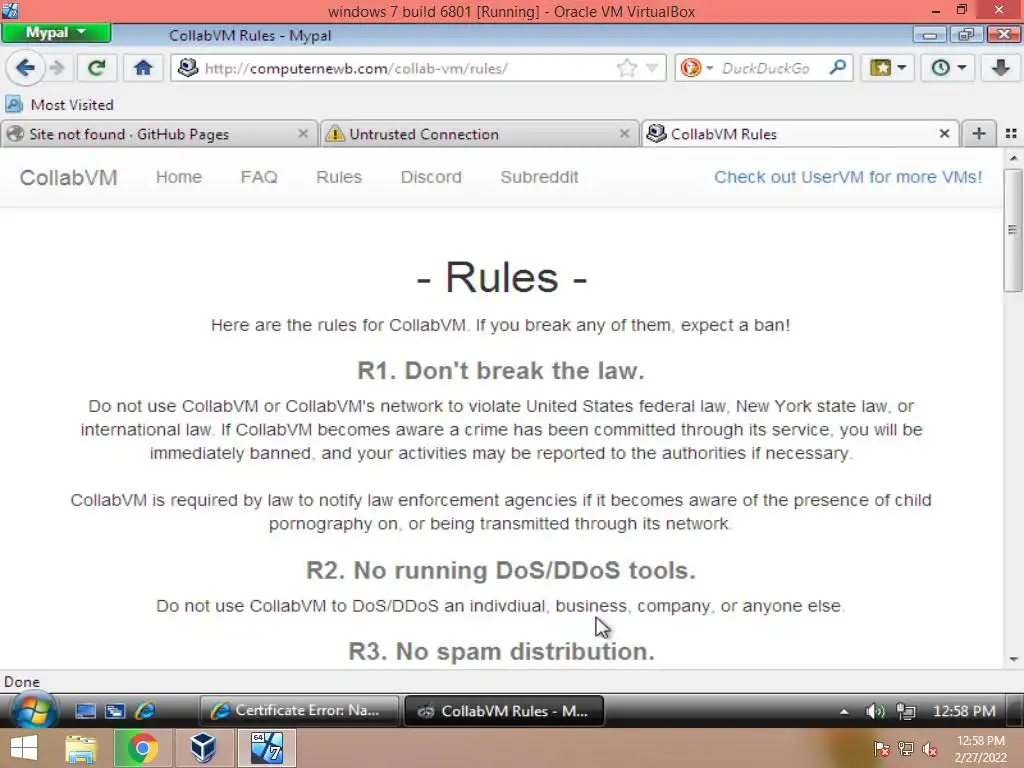
Task: Switch to Certificate Error taskbar window
Action: [299, 711]
